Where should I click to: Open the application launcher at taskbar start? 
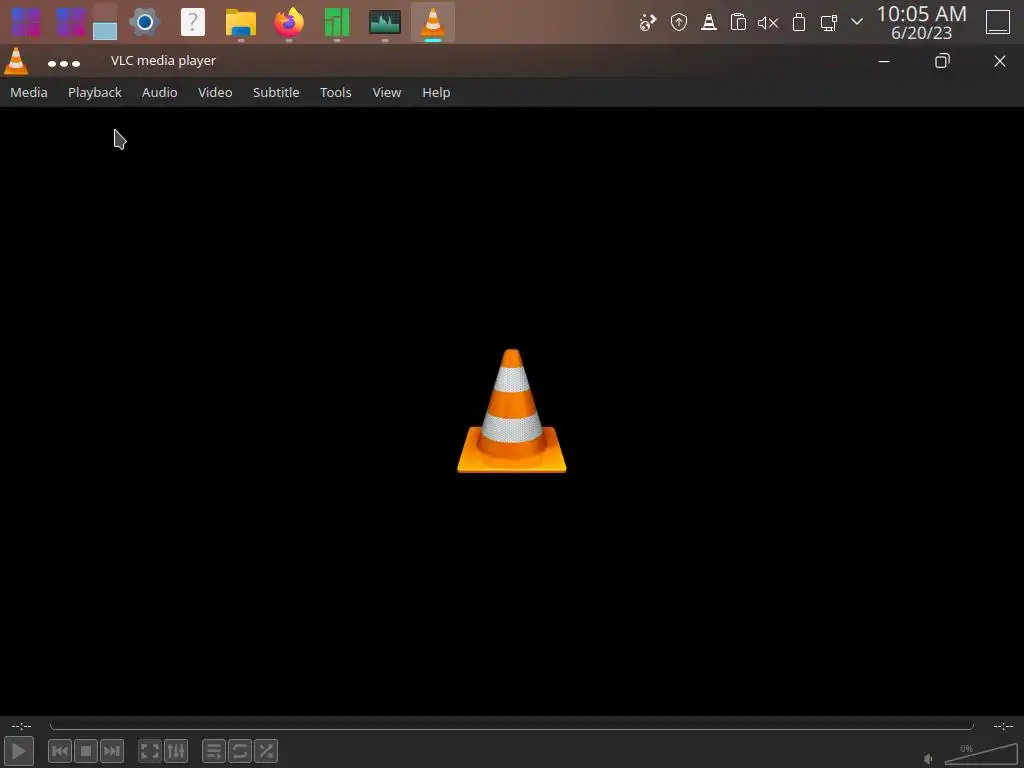coord(26,22)
